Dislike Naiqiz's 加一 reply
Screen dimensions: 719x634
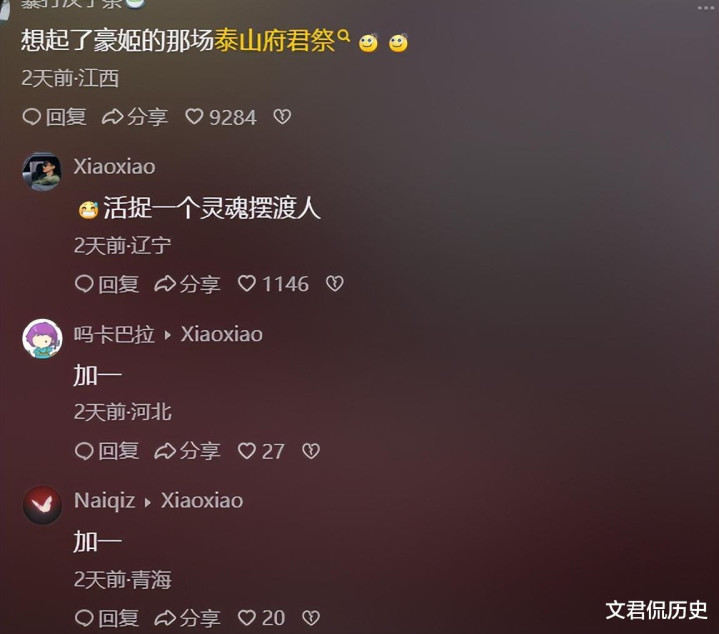[311, 617]
